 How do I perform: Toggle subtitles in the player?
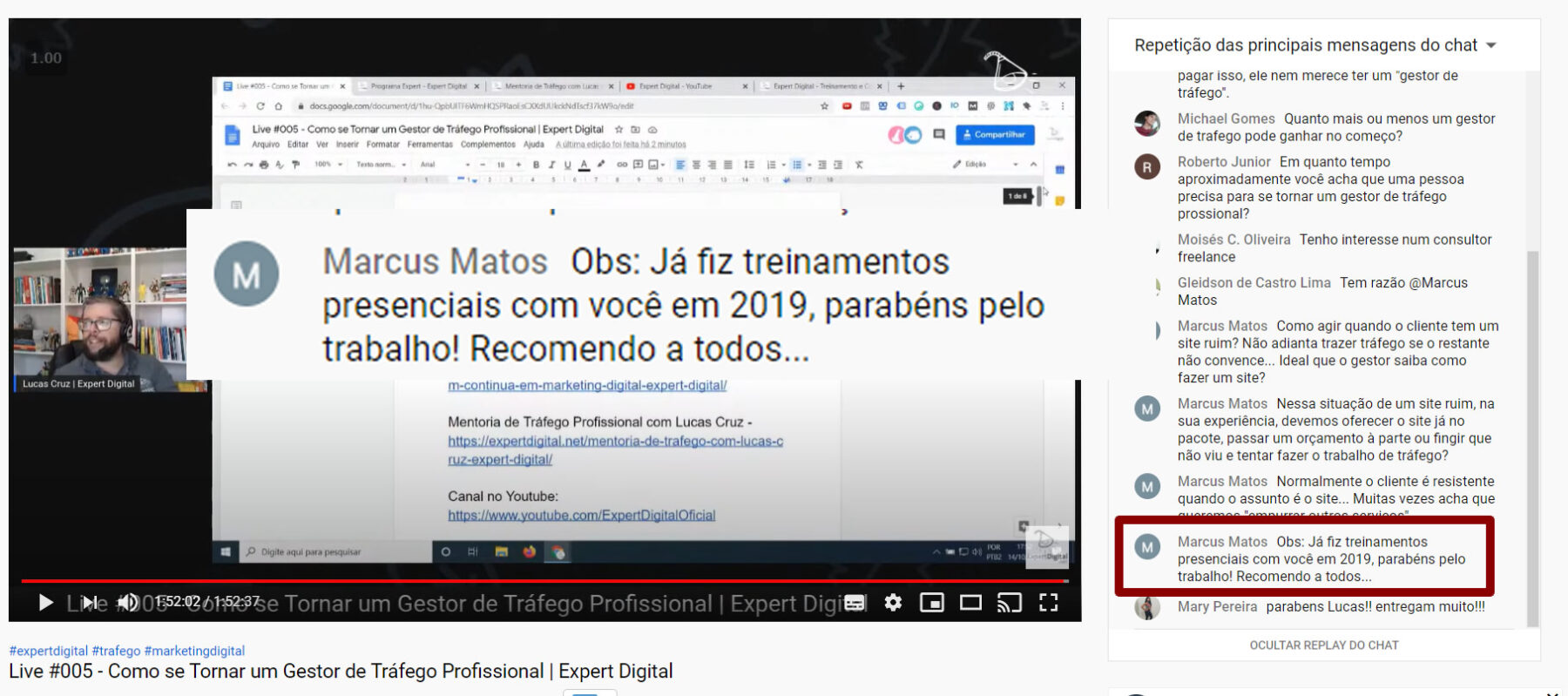point(855,602)
